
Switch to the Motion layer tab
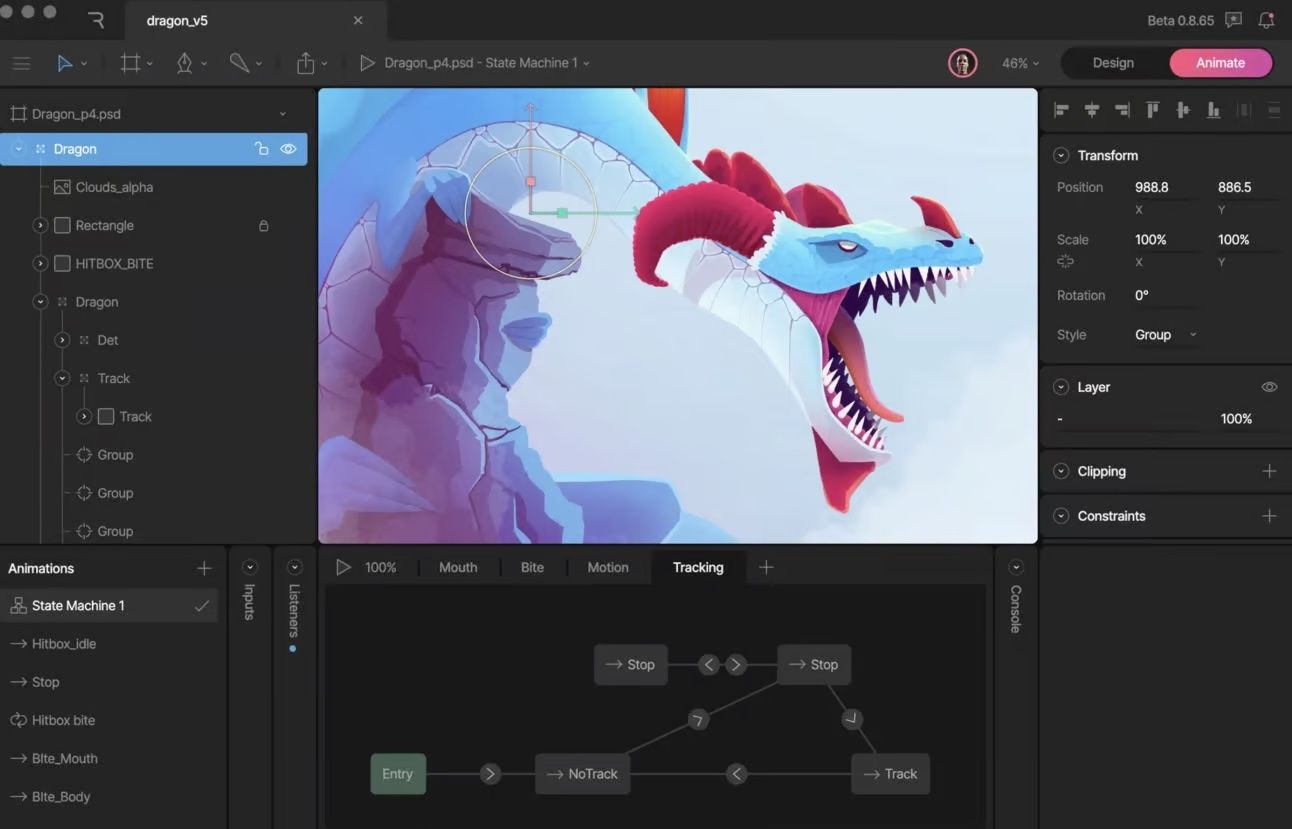(x=608, y=568)
